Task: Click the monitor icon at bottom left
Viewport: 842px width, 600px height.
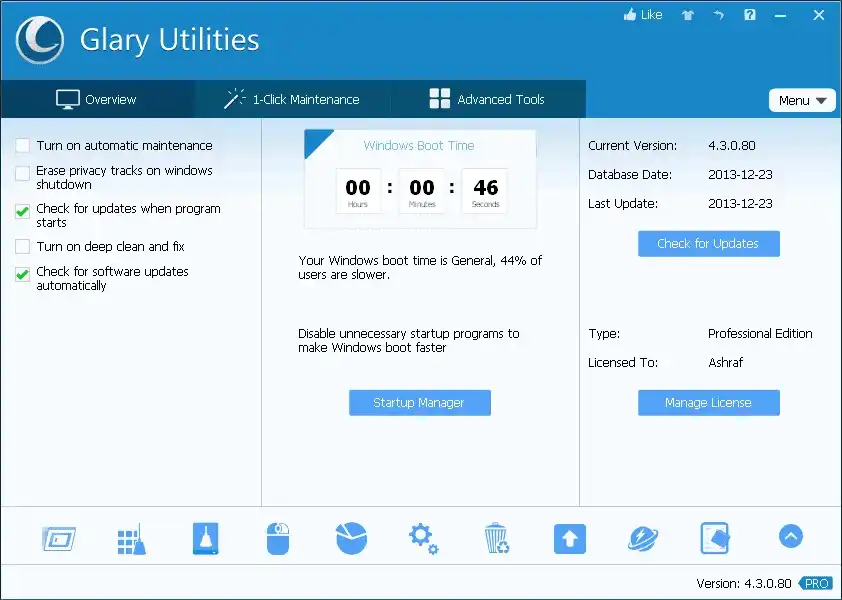Action: click(58, 538)
